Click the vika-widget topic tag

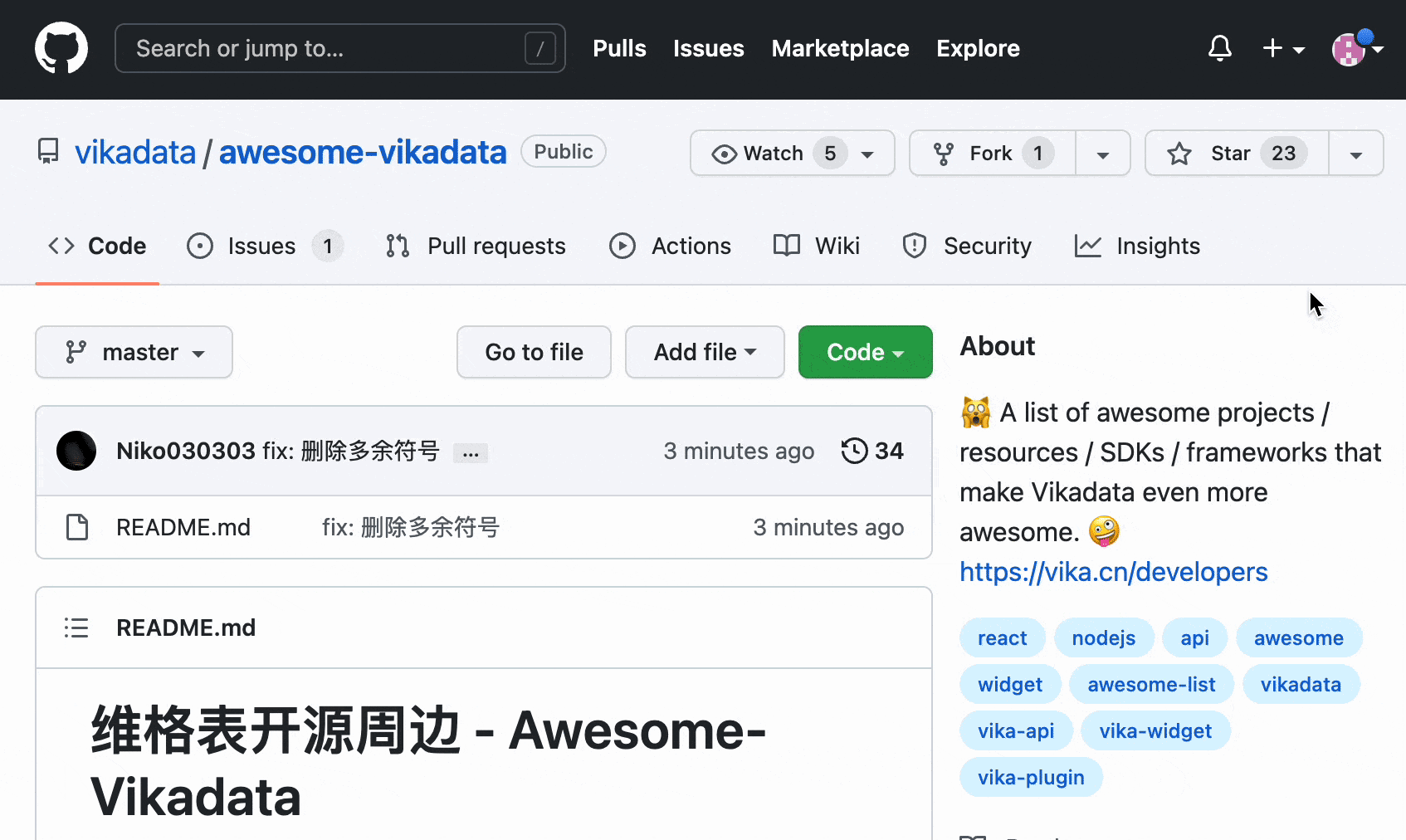(1155, 731)
